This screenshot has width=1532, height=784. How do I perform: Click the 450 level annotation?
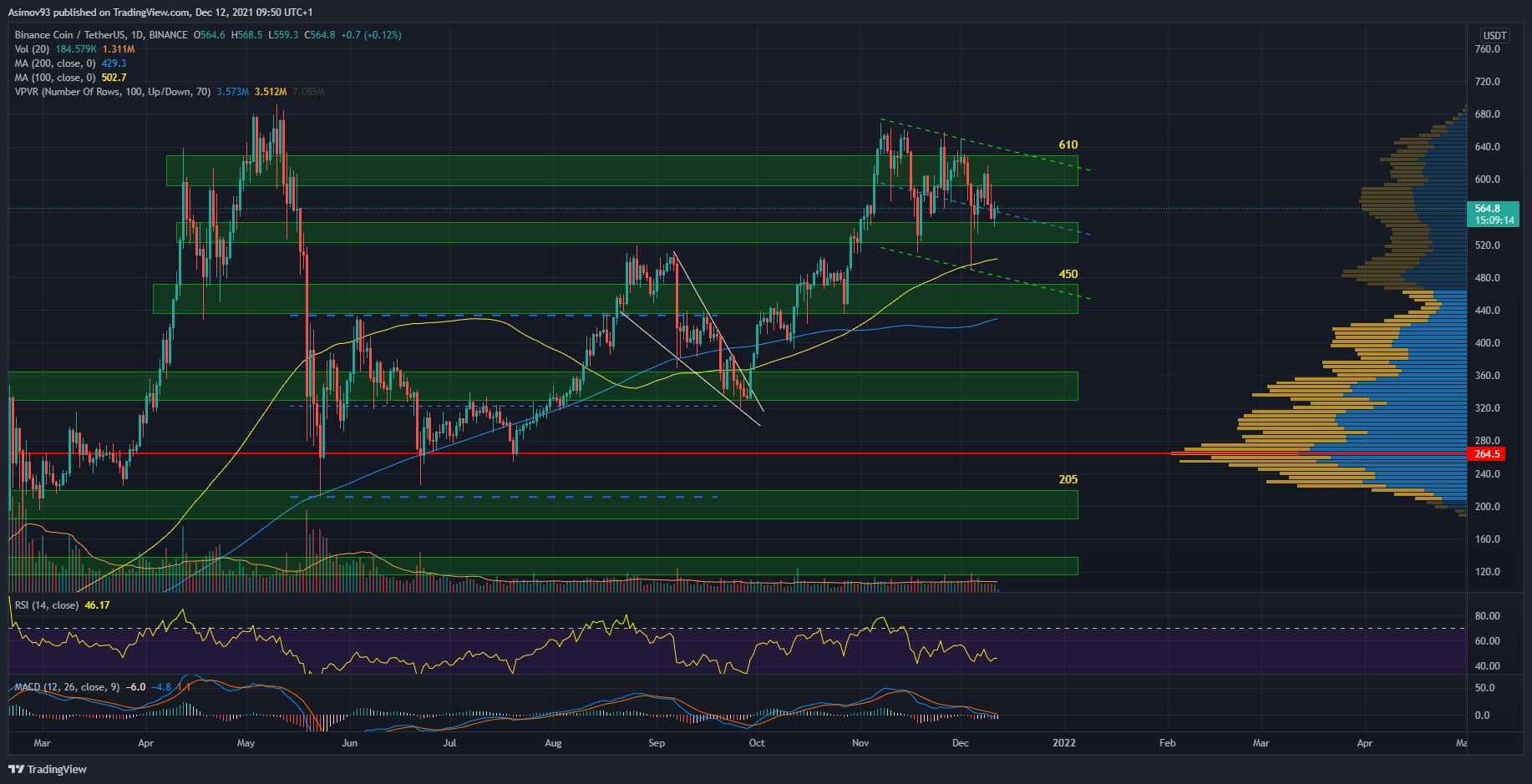click(x=1068, y=274)
